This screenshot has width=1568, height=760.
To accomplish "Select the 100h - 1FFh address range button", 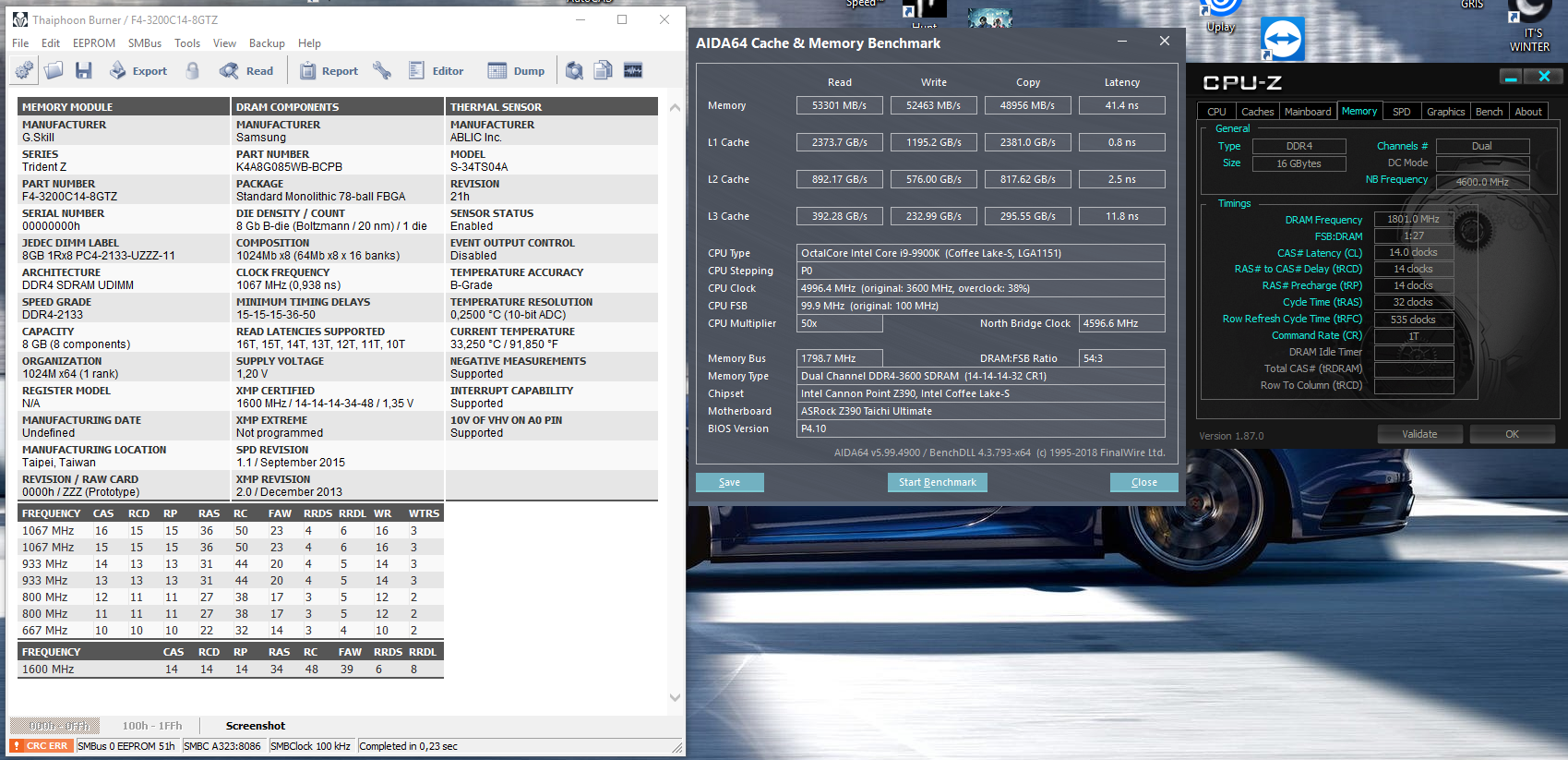I will 152,726.
